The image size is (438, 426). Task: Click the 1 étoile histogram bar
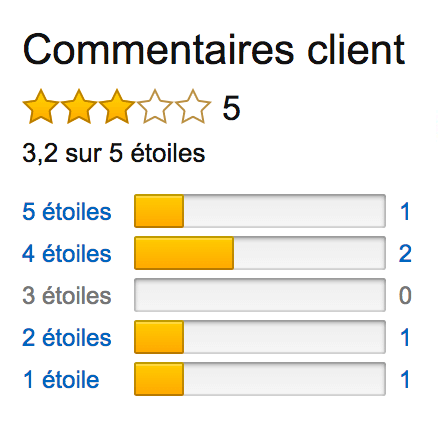[x=260, y=379]
